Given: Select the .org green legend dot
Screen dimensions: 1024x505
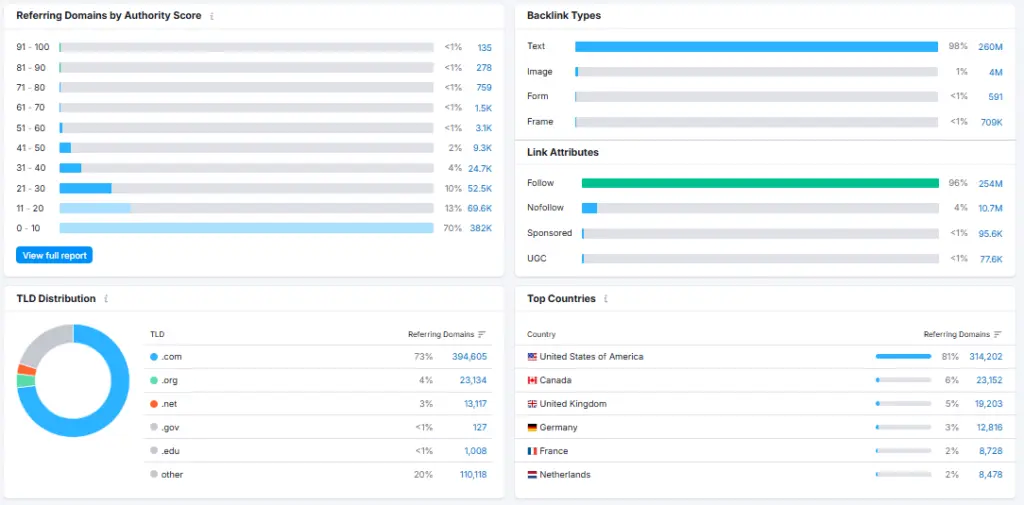Looking at the screenshot, I should point(154,380).
